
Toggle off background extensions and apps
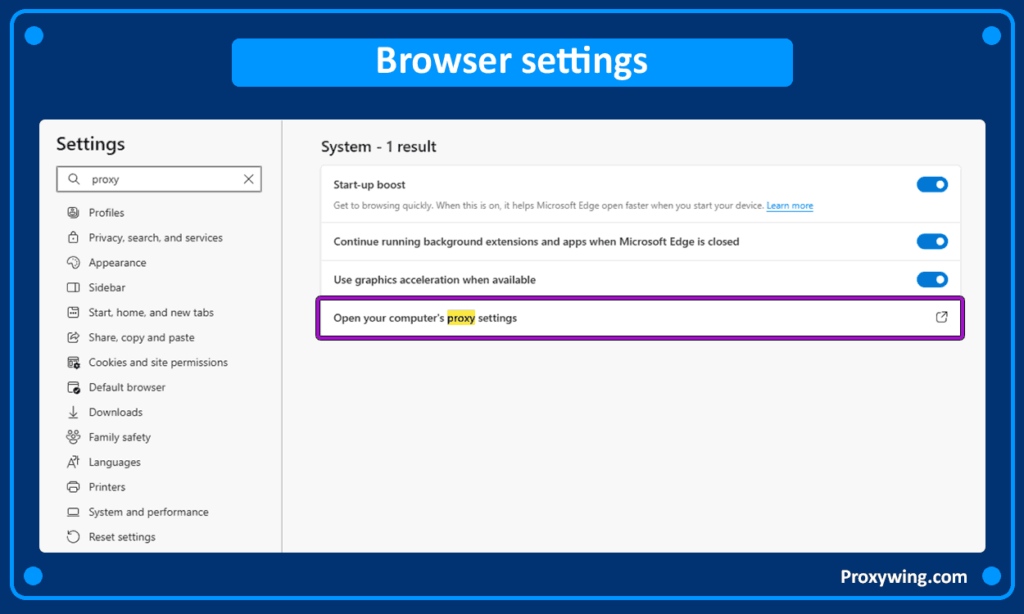click(x=932, y=241)
